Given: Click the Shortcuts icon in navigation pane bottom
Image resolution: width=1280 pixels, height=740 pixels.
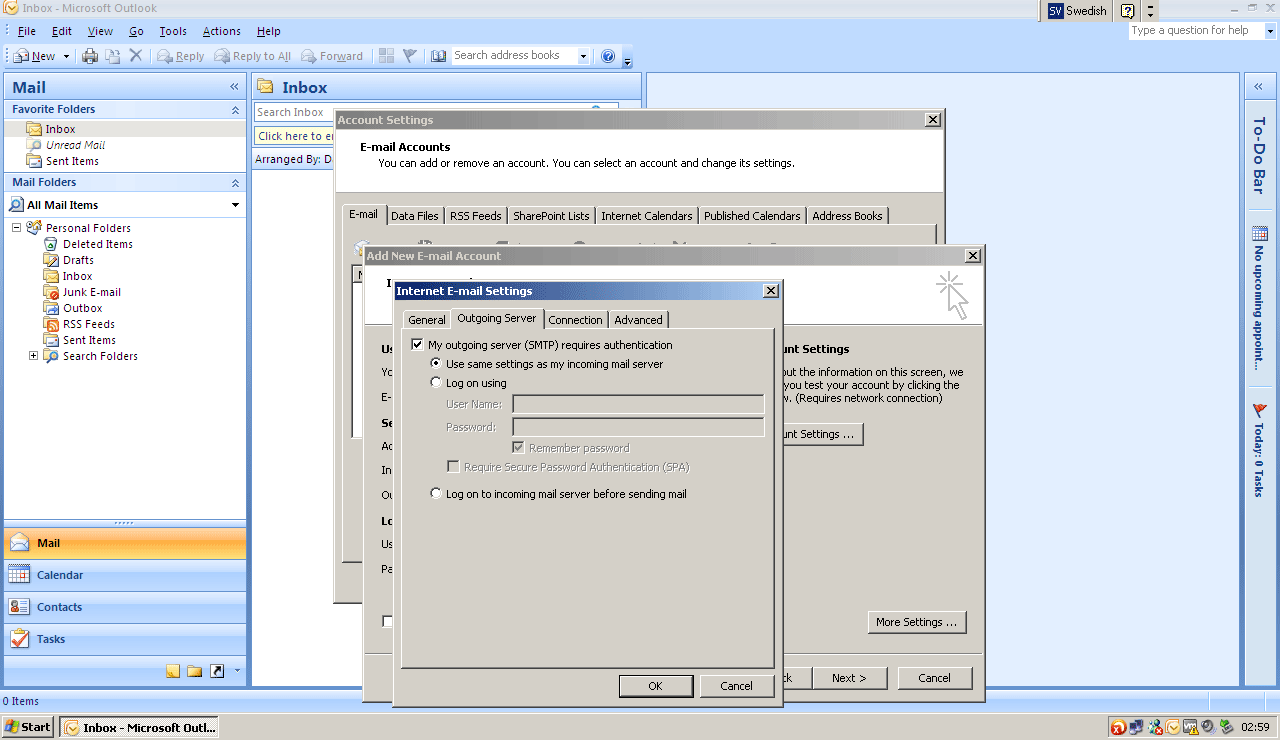Looking at the screenshot, I should pyautogui.click(x=217, y=671).
